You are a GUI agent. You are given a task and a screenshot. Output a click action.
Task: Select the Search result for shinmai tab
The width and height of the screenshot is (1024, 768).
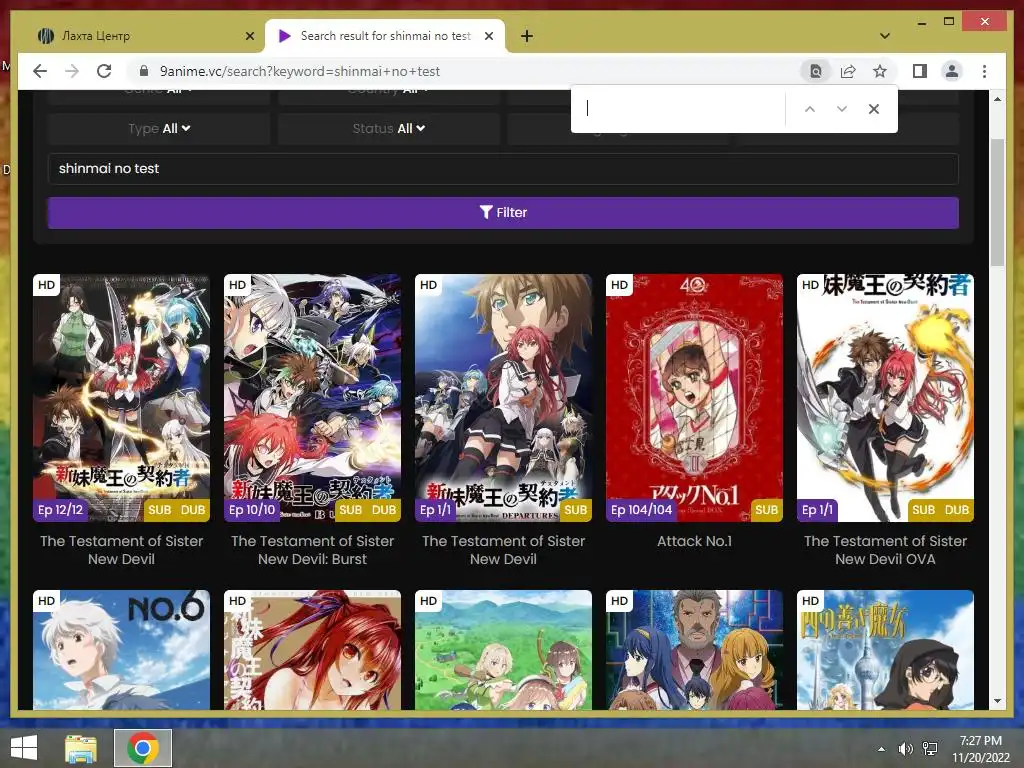point(384,36)
